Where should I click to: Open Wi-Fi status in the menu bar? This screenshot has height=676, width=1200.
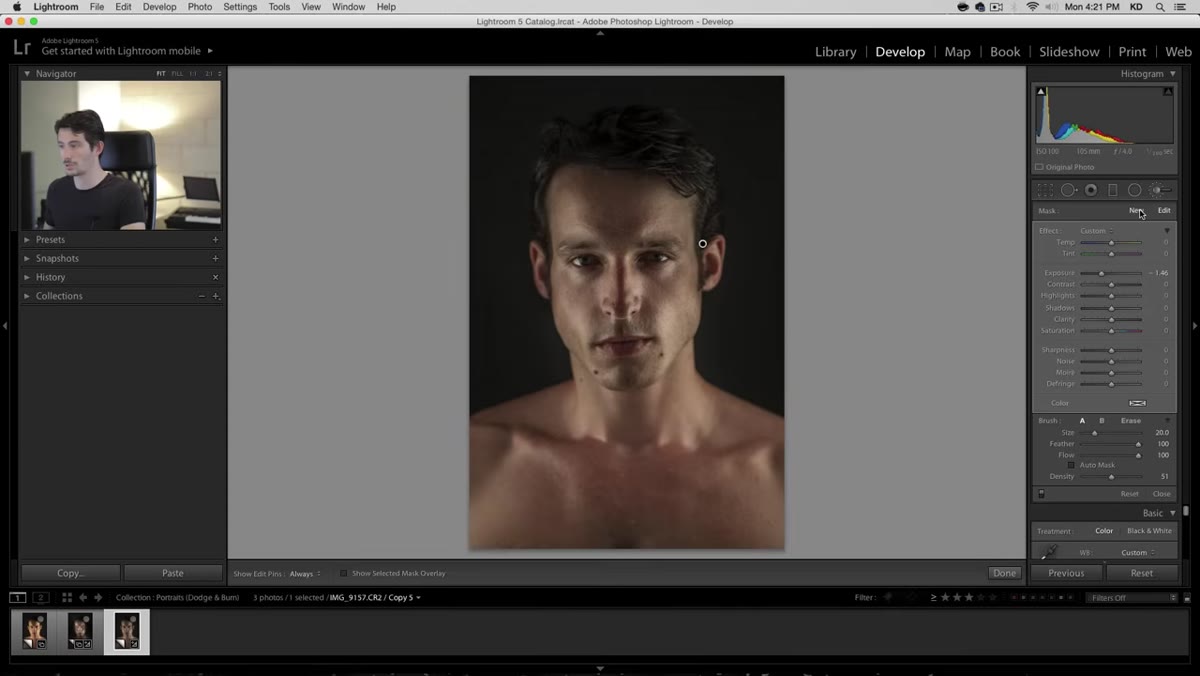pos(1032,7)
